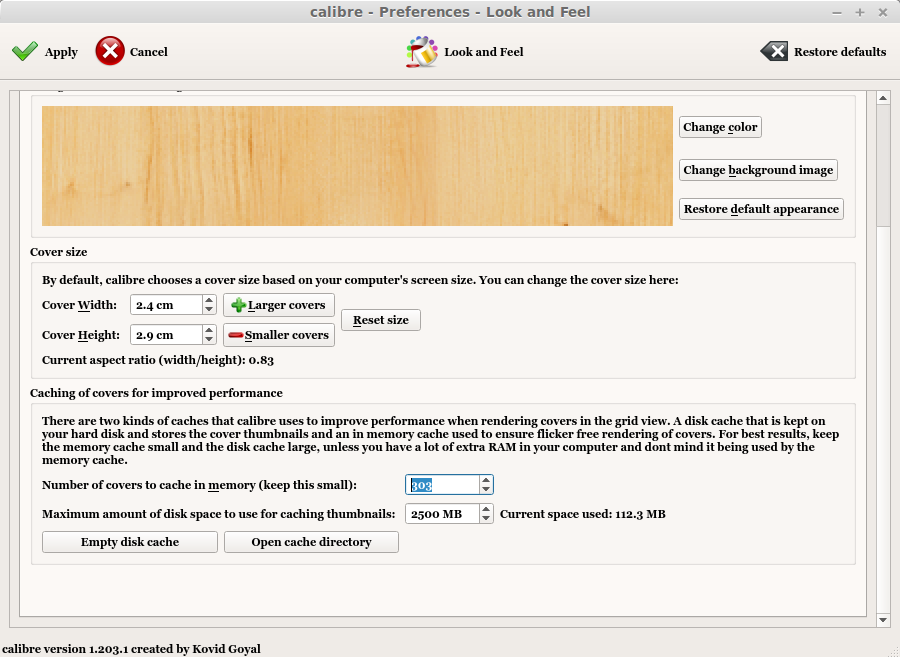The width and height of the screenshot is (900, 657).
Task: Click the Cover Height input field
Action: pyautogui.click(x=166, y=335)
